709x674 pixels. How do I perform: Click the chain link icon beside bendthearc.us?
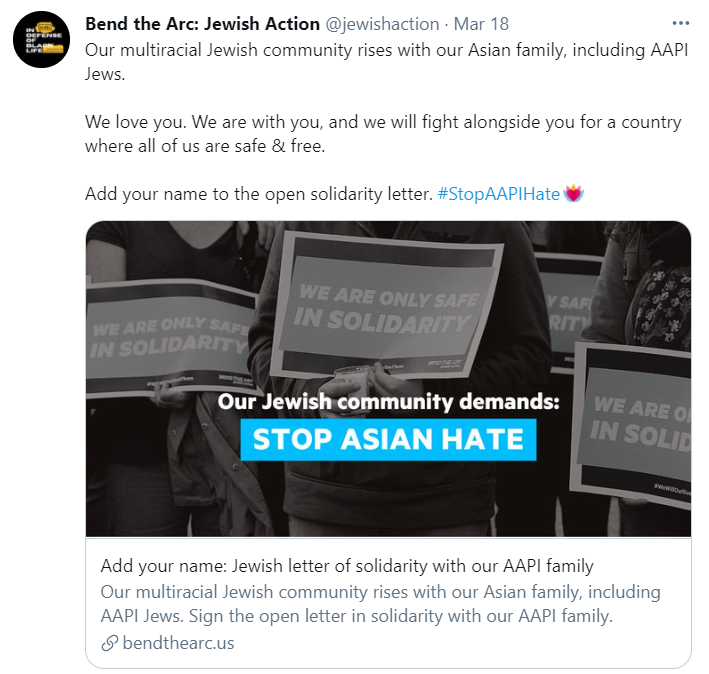[109, 643]
